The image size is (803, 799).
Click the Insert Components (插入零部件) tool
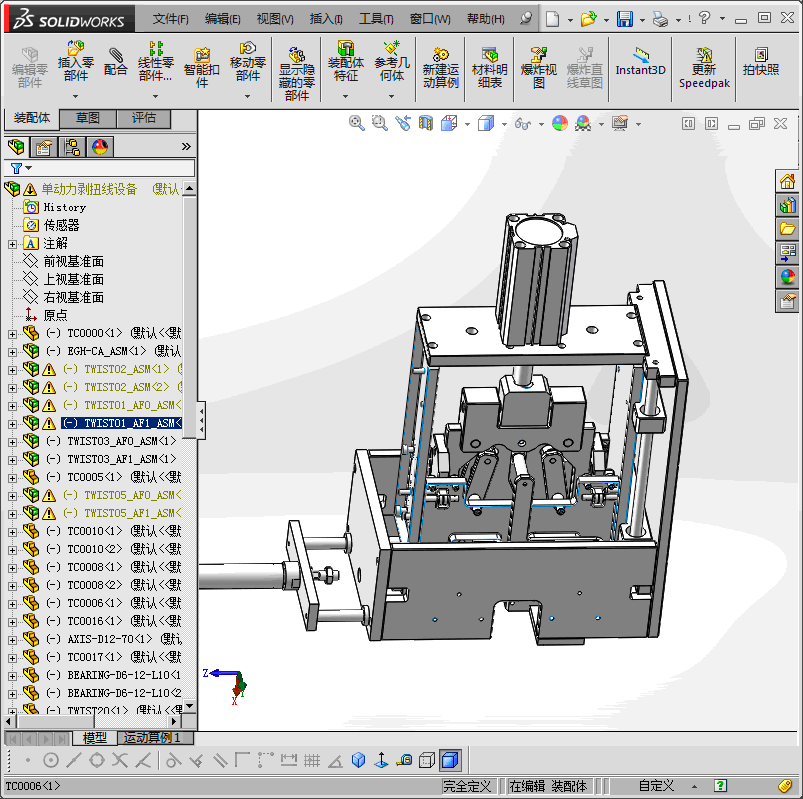point(76,61)
